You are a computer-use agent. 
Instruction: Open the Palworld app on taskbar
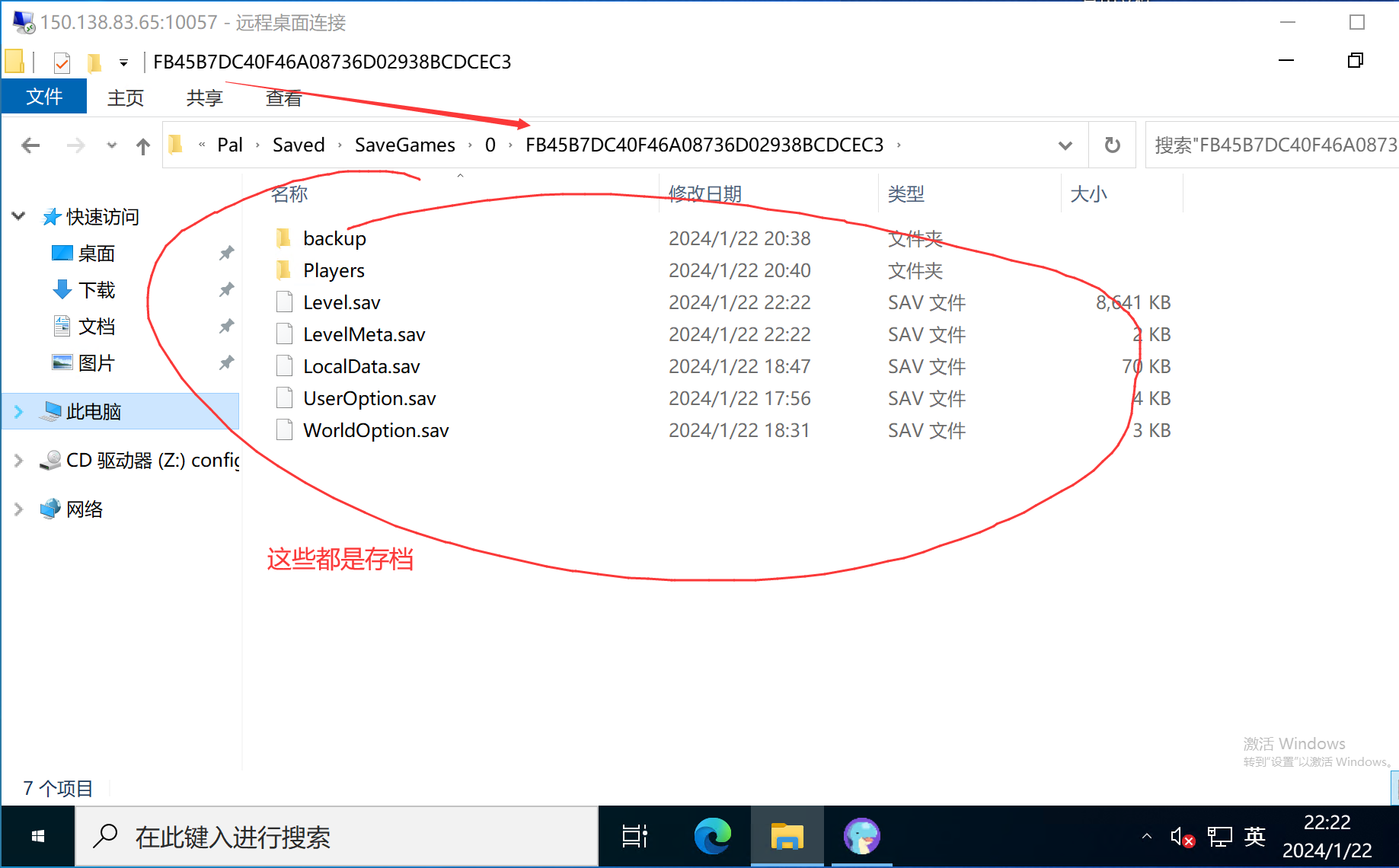coord(861,836)
